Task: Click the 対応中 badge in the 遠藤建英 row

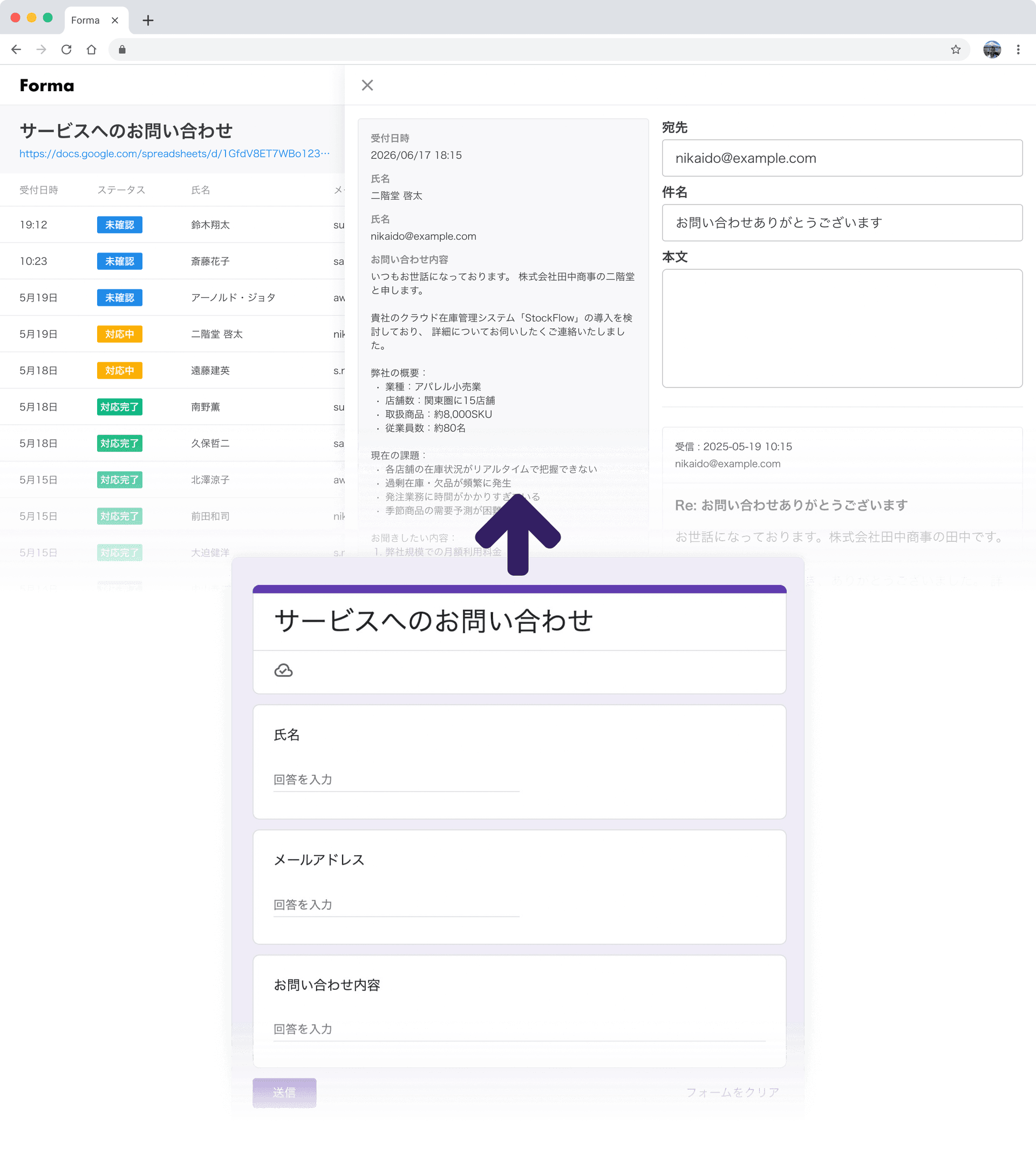Action: 120,371
